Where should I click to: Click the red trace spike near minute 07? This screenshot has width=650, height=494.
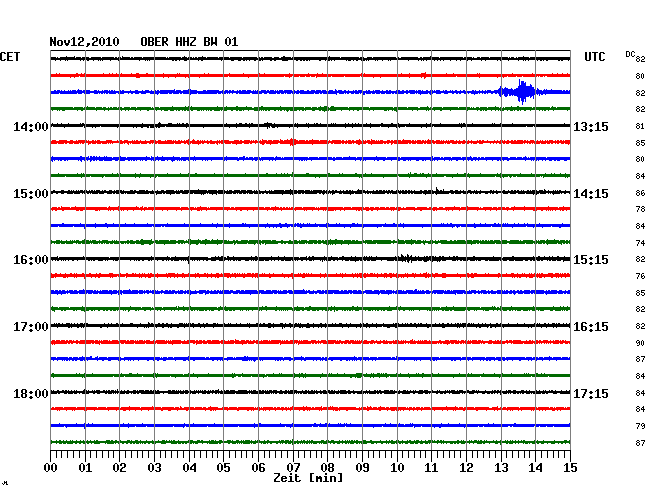[x=292, y=142]
